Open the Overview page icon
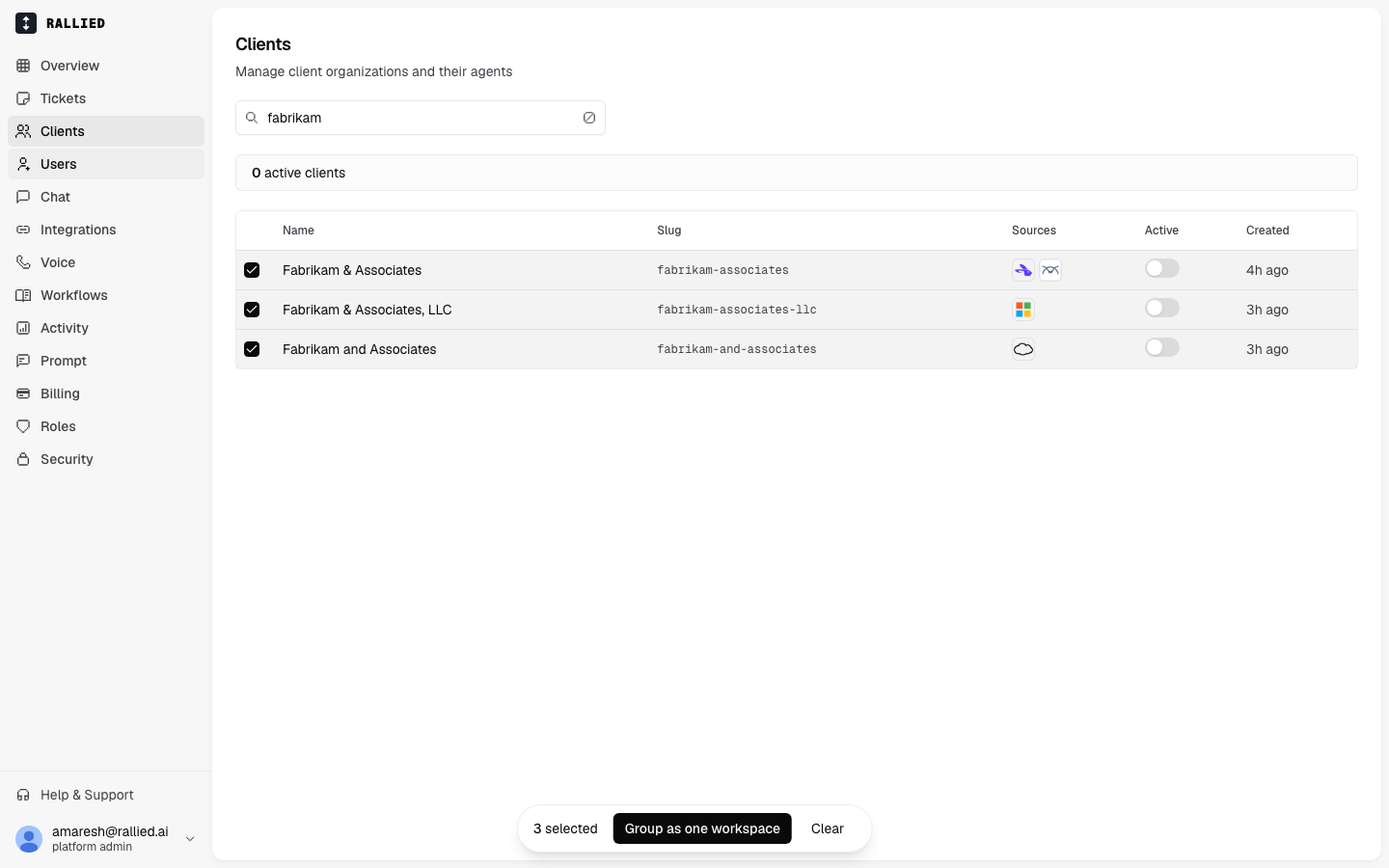Viewport: 1389px width, 868px height. tap(23, 66)
